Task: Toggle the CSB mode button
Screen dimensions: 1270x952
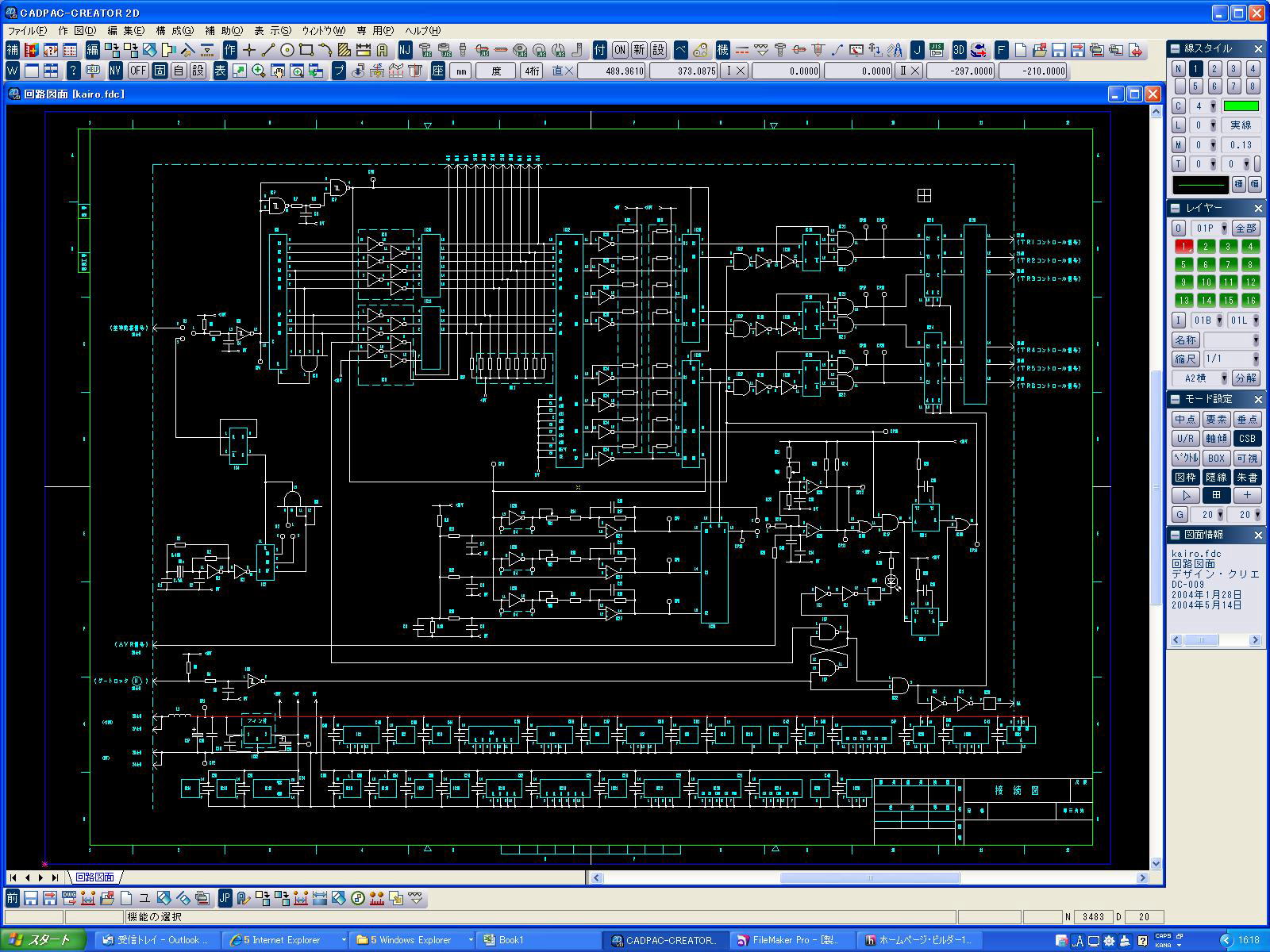Action: tap(1247, 439)
